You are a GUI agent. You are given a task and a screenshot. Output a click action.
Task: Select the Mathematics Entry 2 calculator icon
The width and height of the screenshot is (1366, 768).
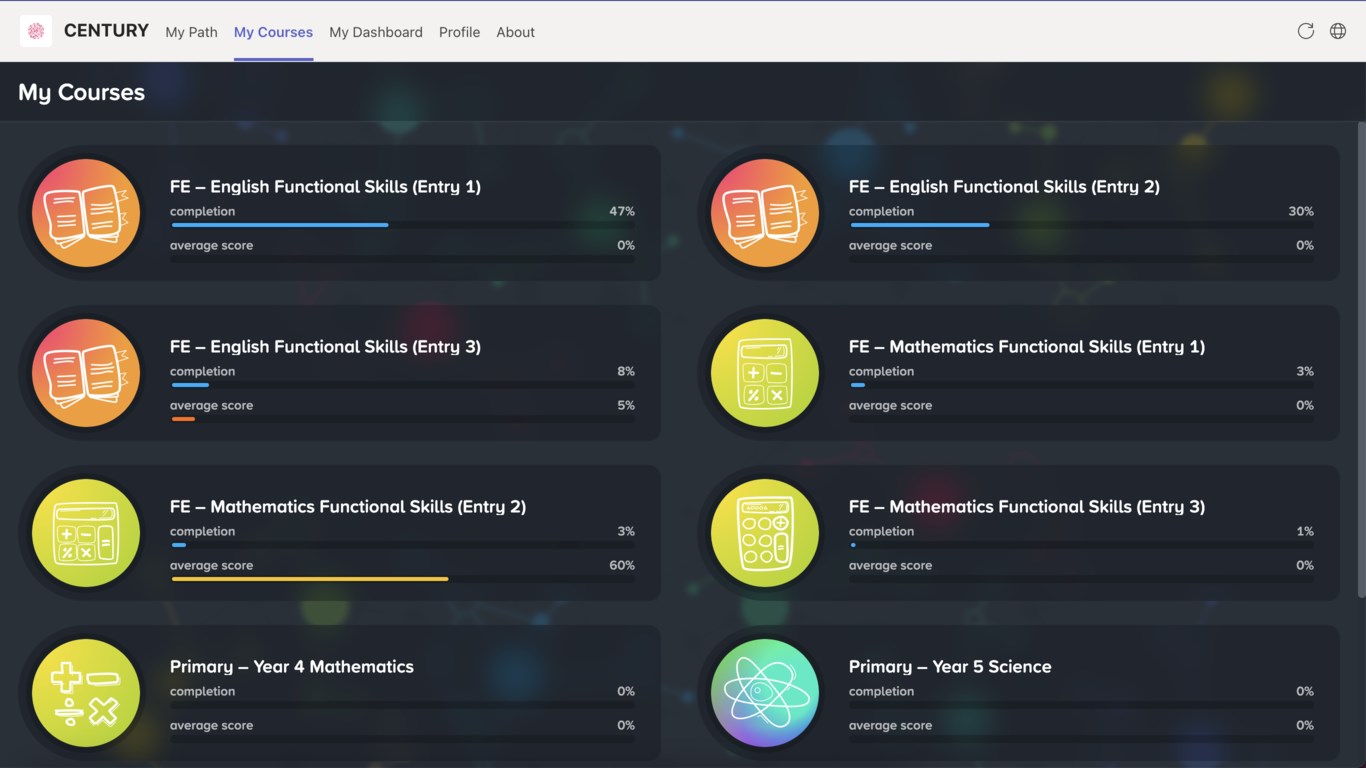86,533
